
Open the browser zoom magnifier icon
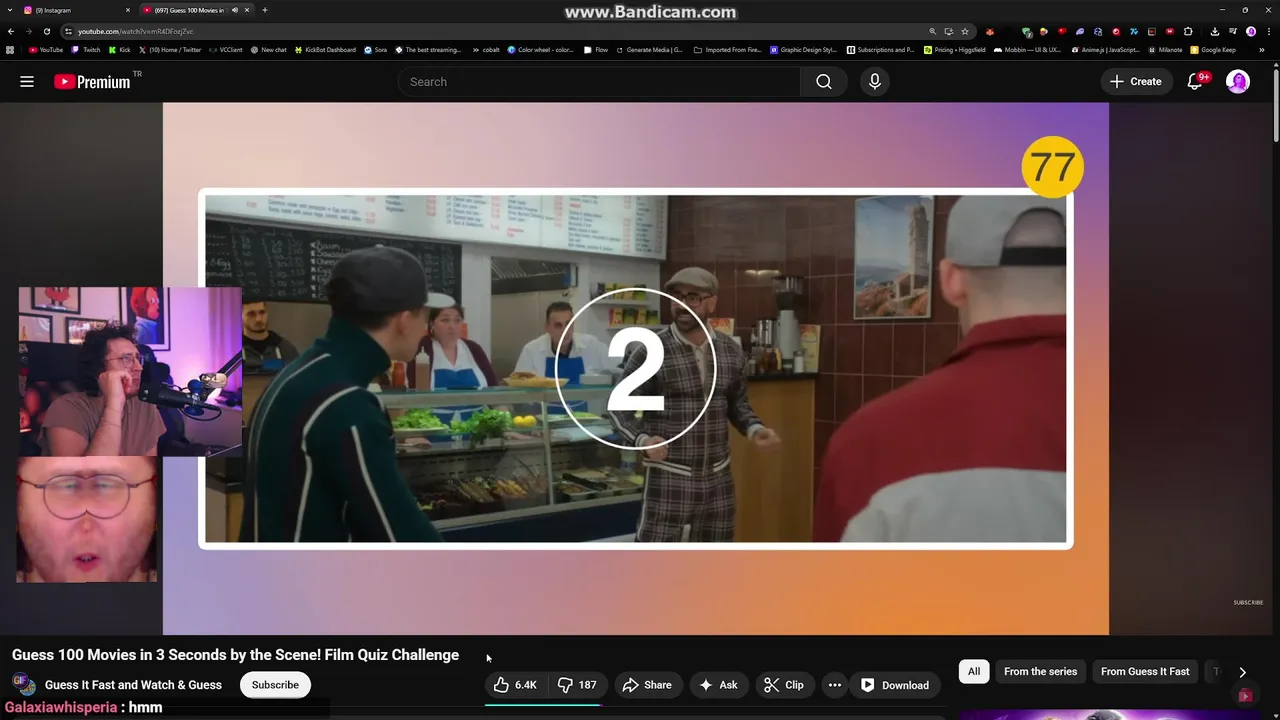click(933, 31)
